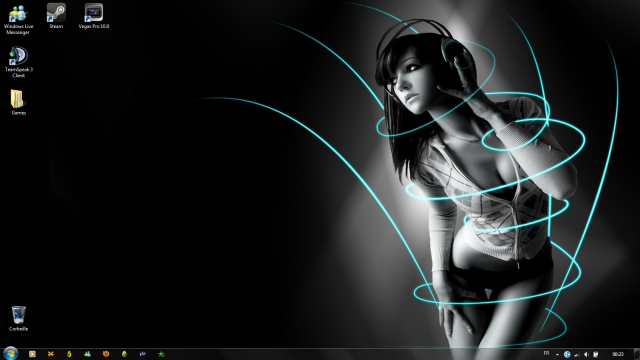Screen dimensions: 640x360
Task: Open the Windows Start menu orb
Action: [x=10, y=353]
